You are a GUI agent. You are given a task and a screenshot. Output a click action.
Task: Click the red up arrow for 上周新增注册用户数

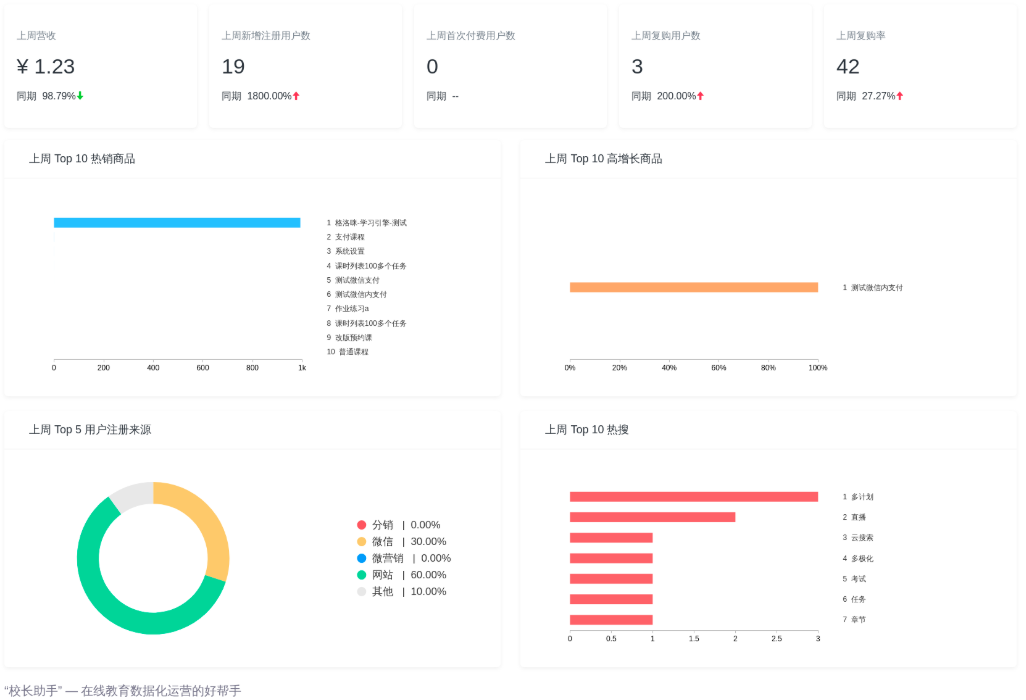tap(296, 96)
